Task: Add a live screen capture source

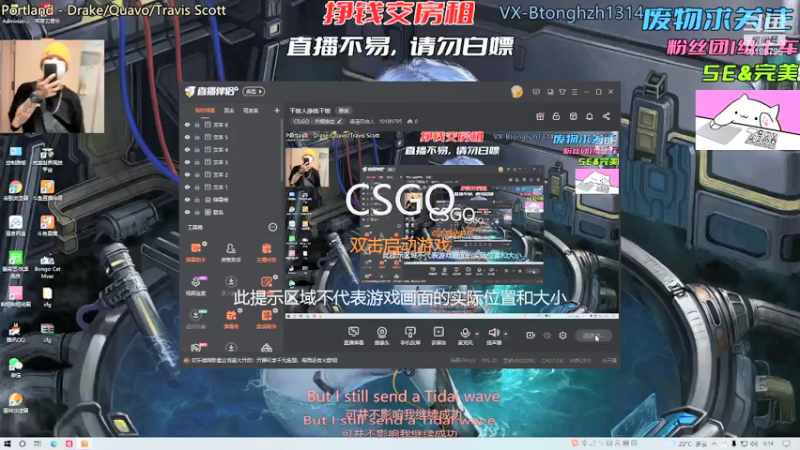Action: coord(353,336)
